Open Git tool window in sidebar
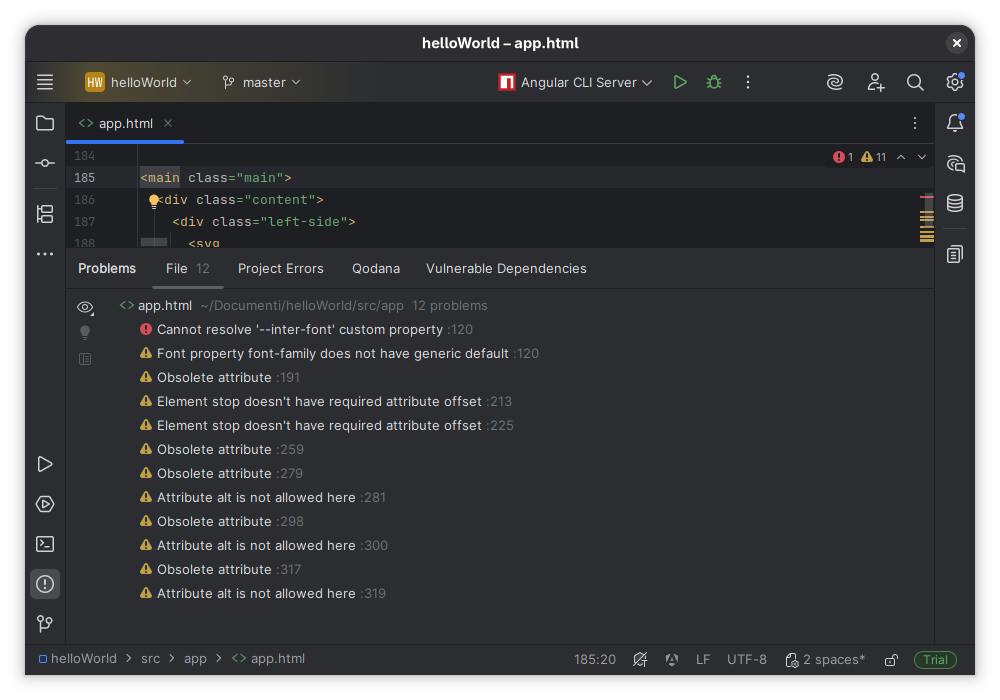Viewport: 1000px width, 700px height. click(45, 624)
